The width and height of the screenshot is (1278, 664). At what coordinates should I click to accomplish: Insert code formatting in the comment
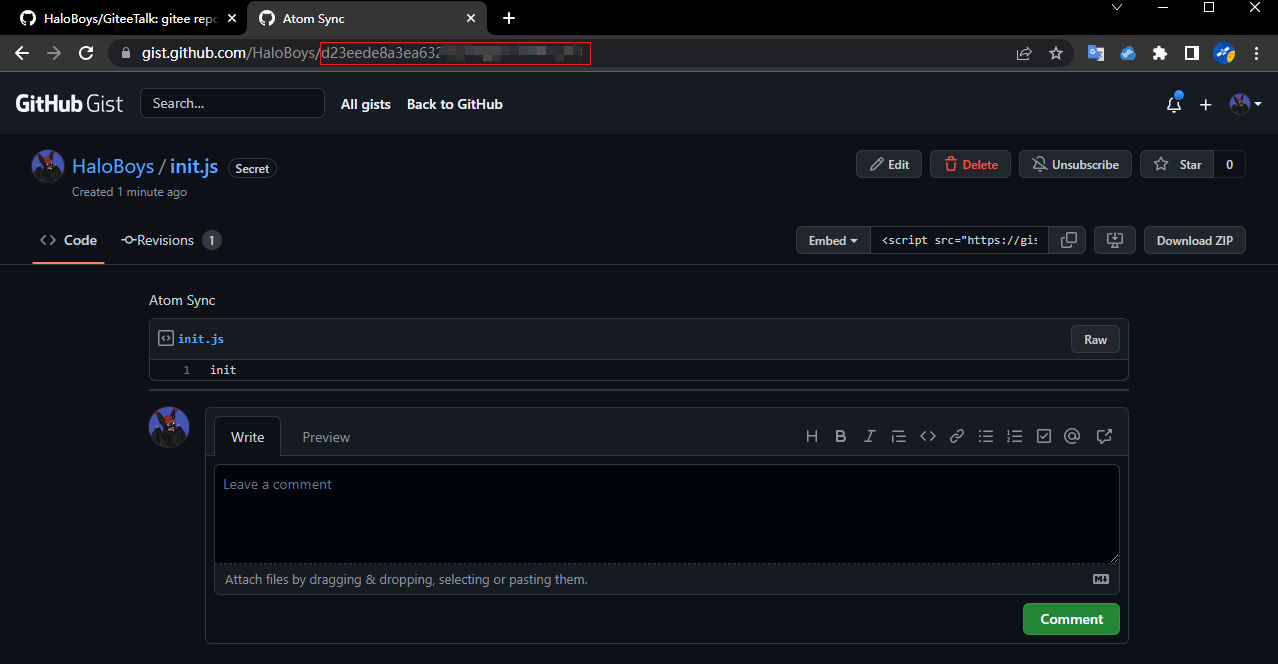[x=928, y=436]
